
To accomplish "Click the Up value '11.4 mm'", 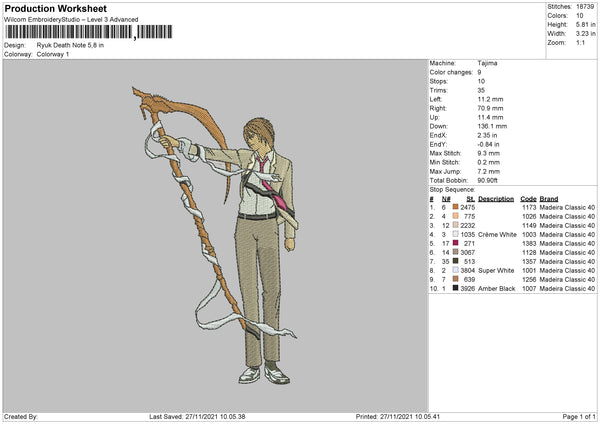I will click(490, 117).
